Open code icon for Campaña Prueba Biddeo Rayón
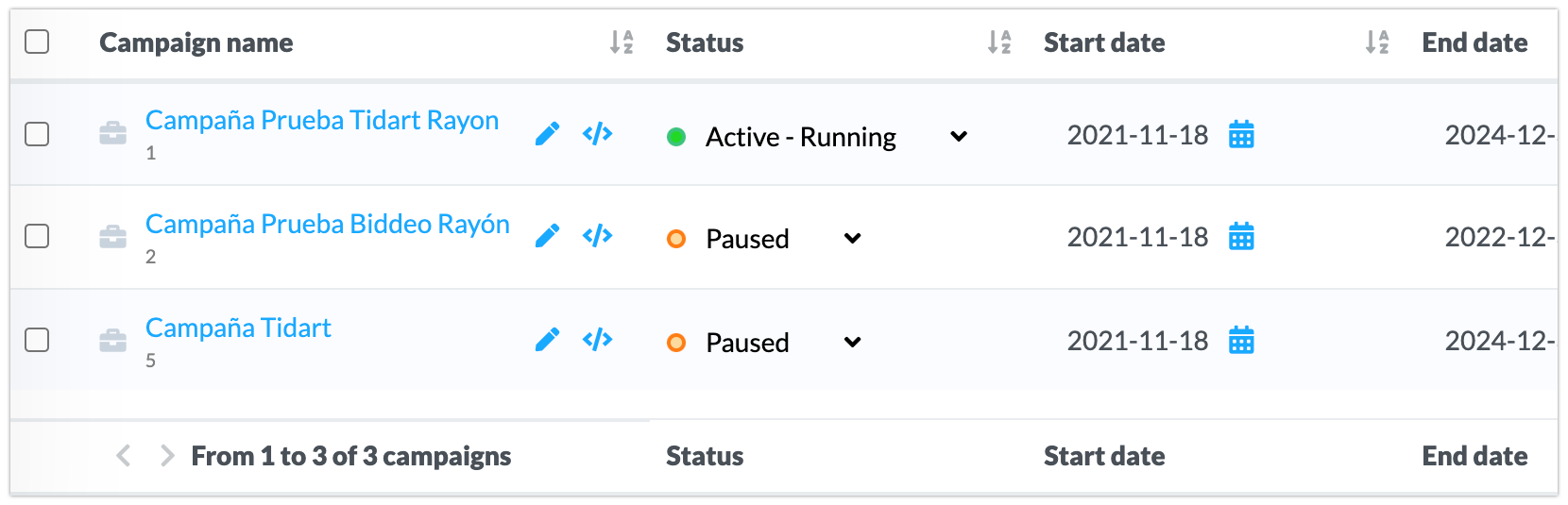The width and height of the screenshot is (1568, 505). pos(597,235)
